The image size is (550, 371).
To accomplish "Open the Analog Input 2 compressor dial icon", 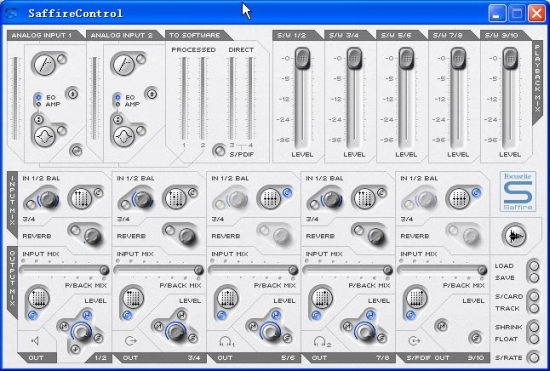I will click(123, 65).
